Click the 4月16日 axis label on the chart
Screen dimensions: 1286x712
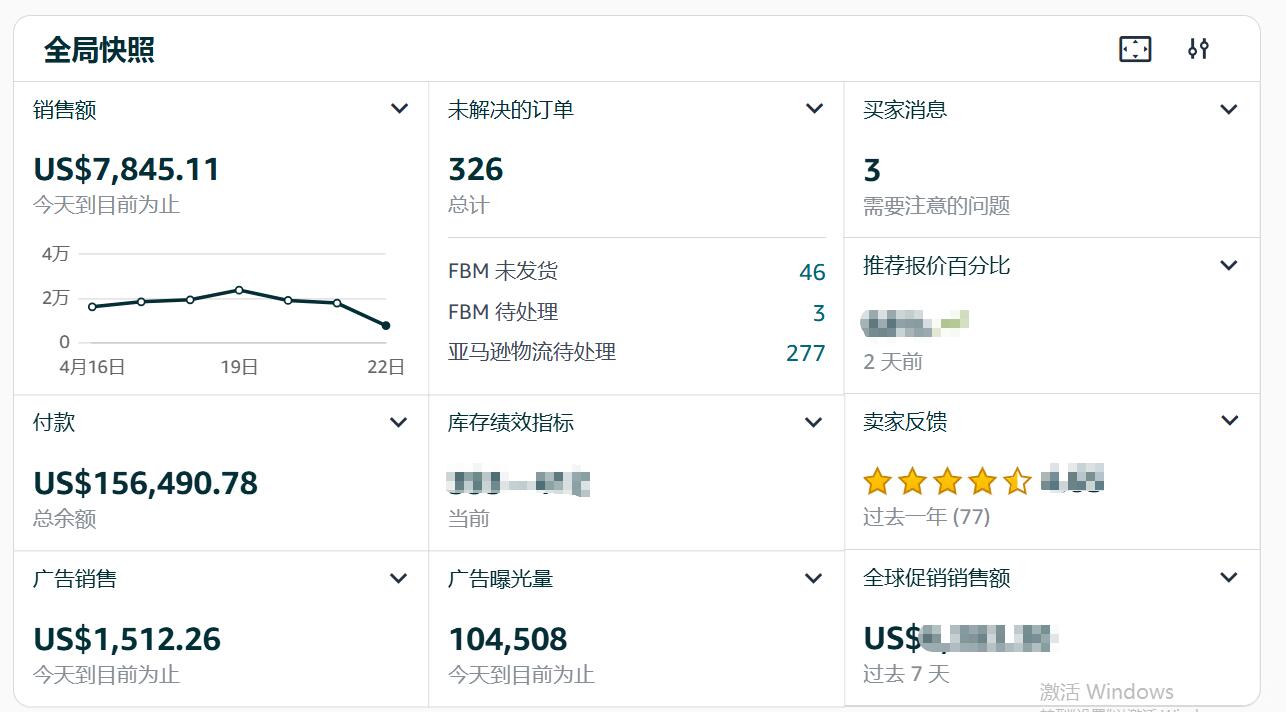pos(92,367)
